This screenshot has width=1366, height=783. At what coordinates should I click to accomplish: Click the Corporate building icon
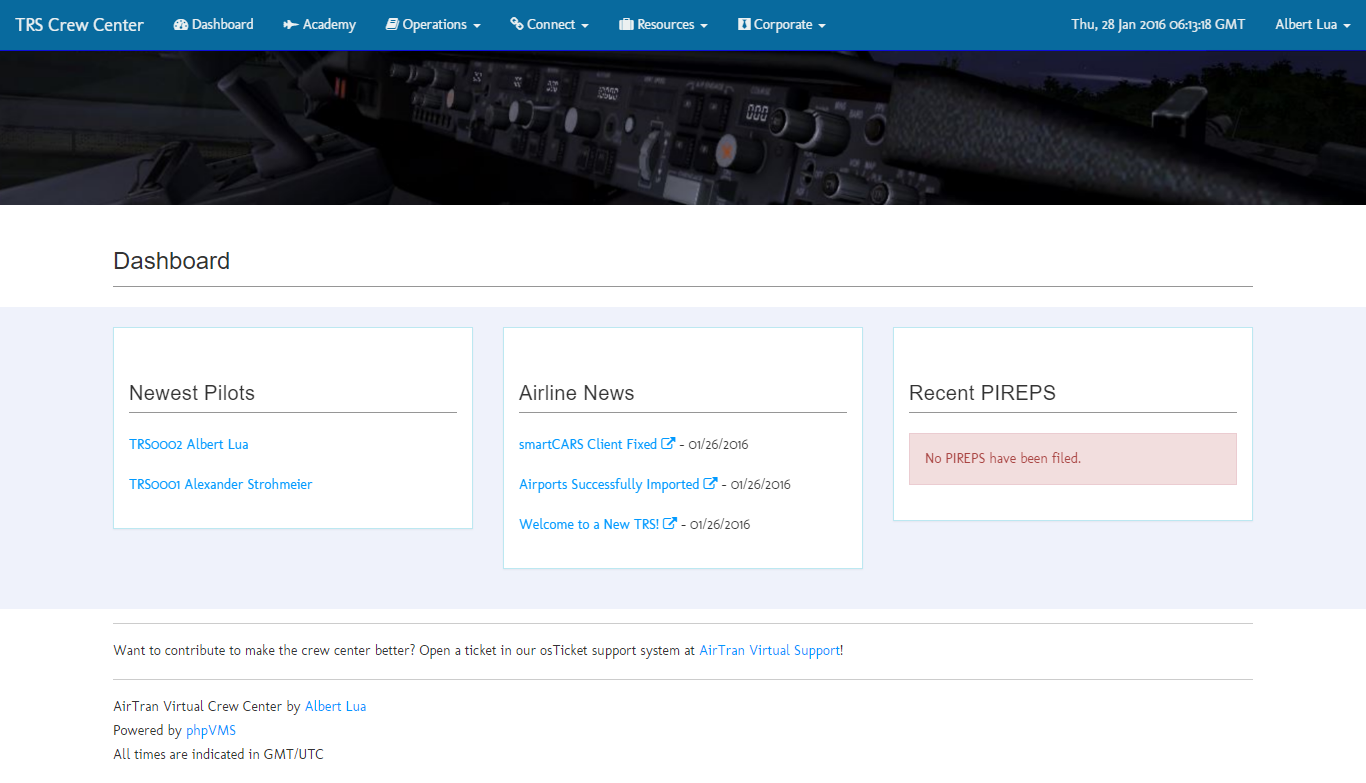(744, 24)
